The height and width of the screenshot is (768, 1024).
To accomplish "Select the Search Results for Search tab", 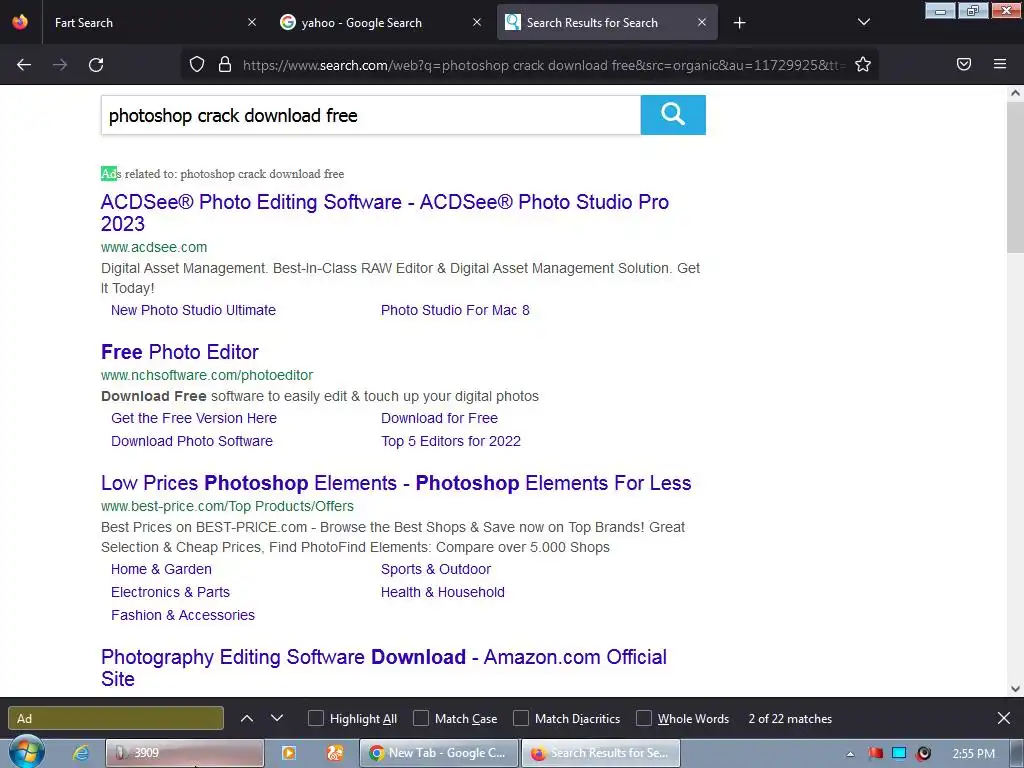I will [x=607, y=23].
